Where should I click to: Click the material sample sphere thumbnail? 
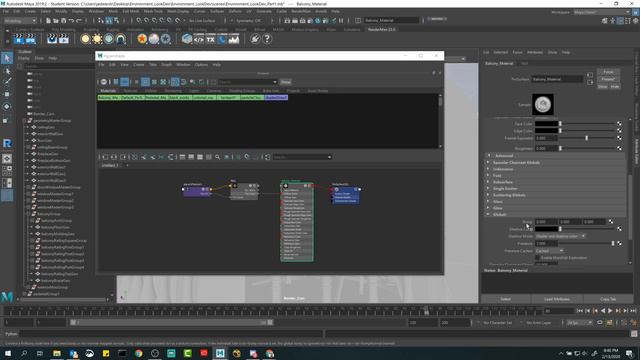pos(543,104)
